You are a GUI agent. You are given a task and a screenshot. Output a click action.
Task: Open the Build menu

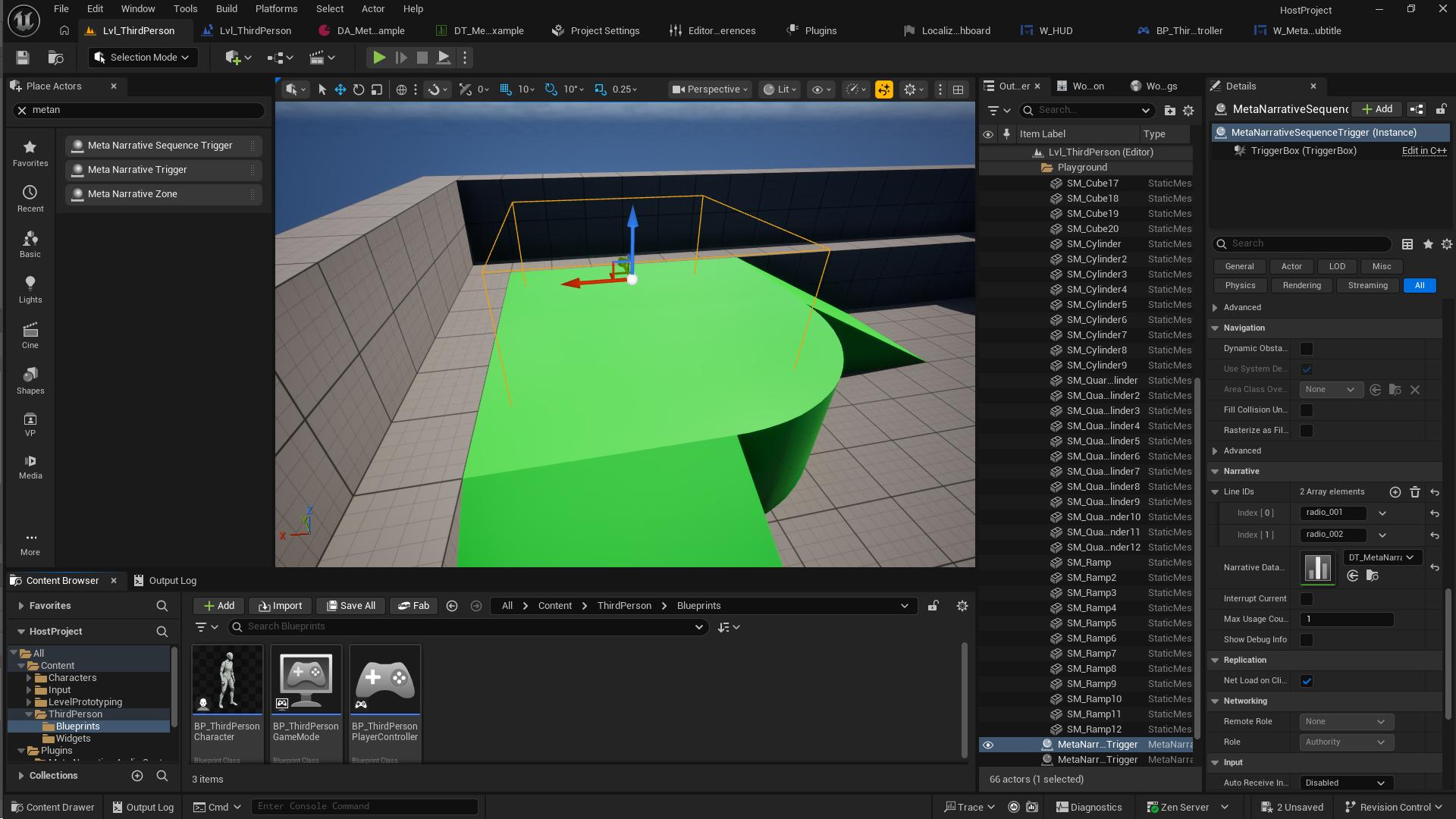coord(226,8)
